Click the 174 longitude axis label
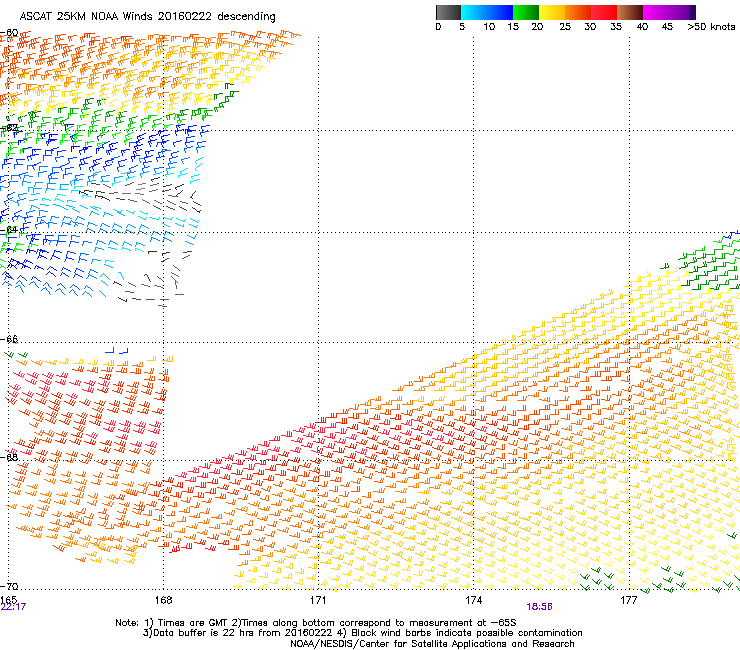The image size is (740, 650). click(x=473, y=600)
